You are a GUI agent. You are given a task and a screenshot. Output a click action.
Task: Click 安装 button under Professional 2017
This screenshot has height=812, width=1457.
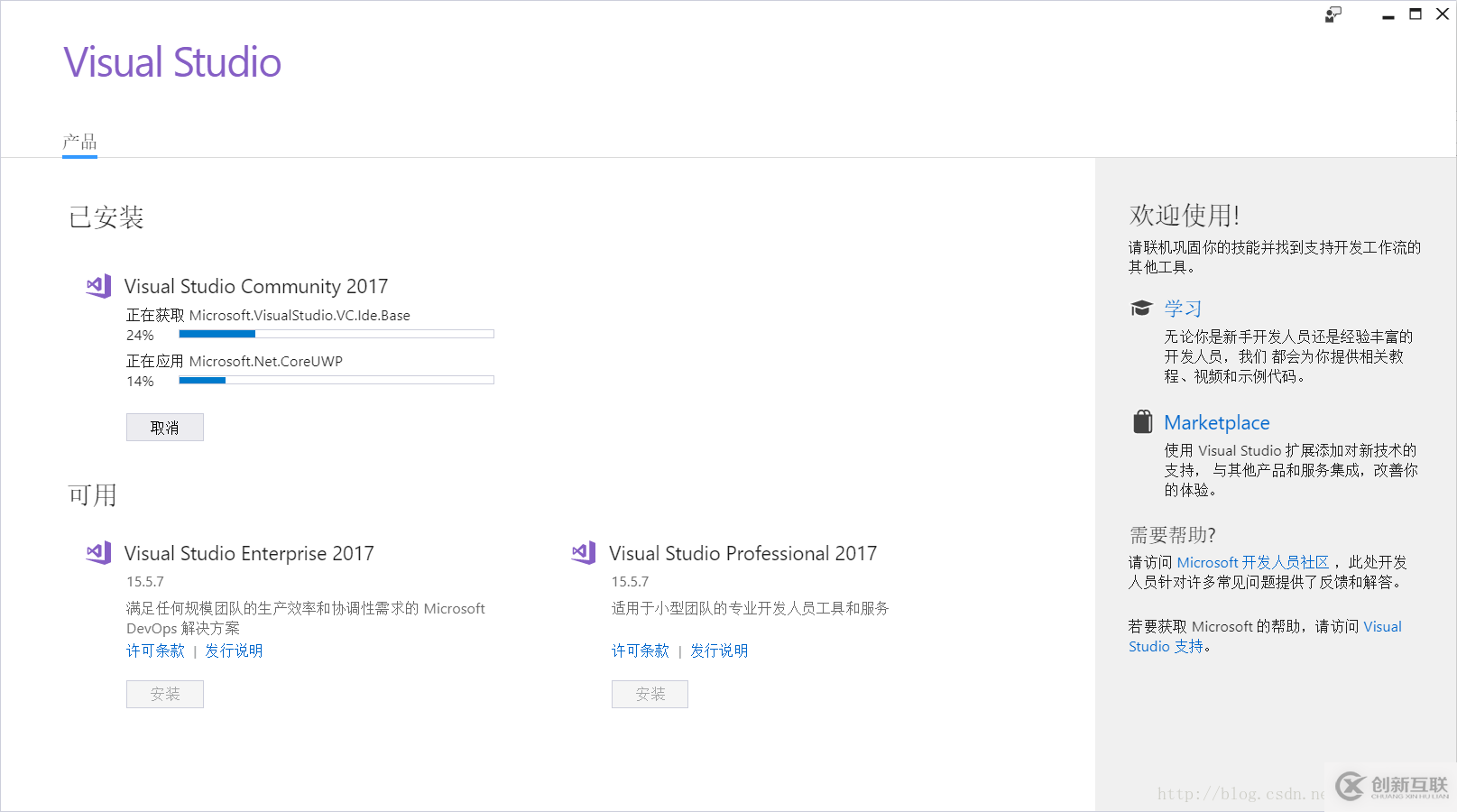click(650, 694)
